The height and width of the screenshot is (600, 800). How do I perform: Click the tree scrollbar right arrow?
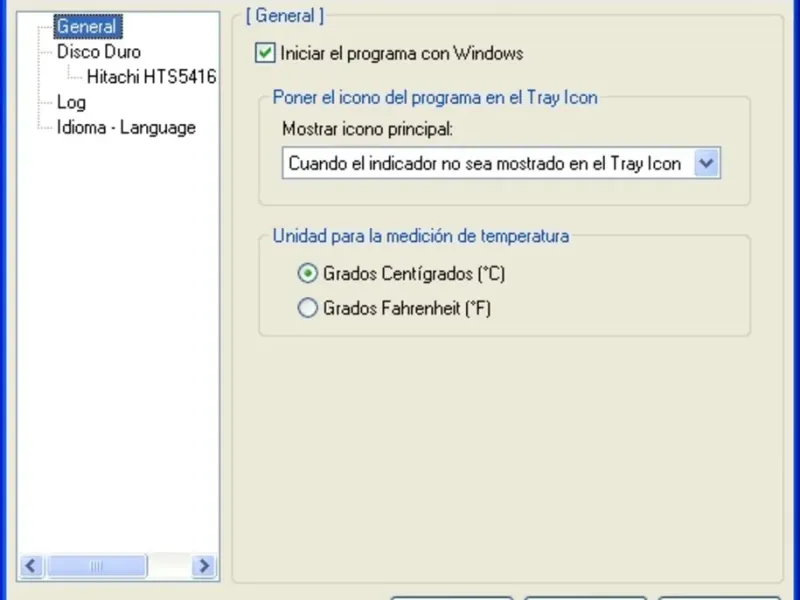pyautogui.click(x=204, y=566)
